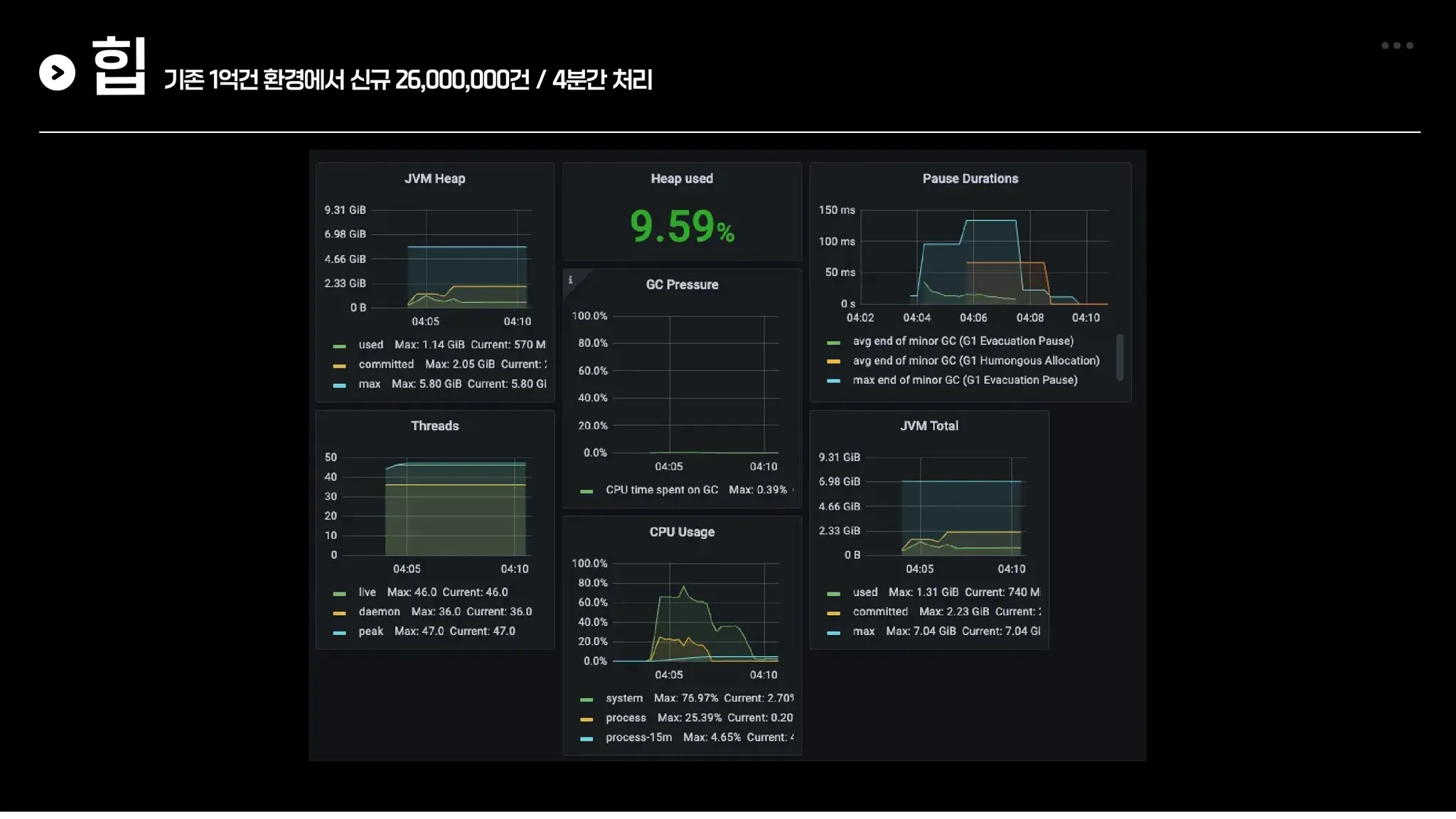Click the arrow circle icon beside the title
The width and height of the screenshot is (1456, 819).
pyautogui.click(x=57, y=73)
